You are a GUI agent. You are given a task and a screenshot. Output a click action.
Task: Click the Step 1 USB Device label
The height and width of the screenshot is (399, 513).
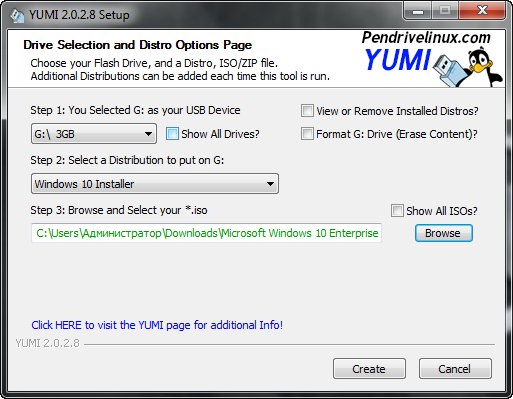tap(135, 110)
